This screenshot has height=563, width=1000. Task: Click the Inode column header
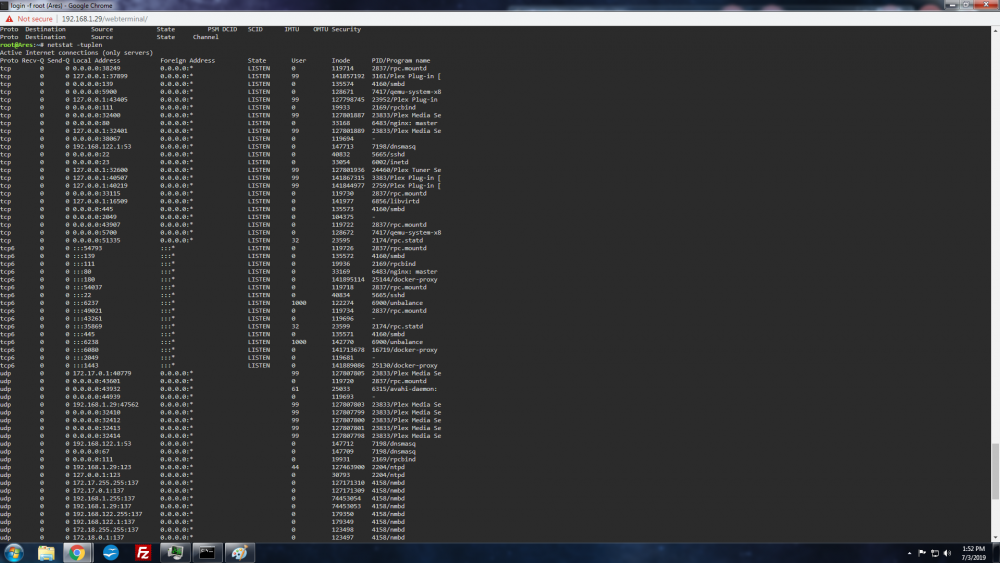click(341, 61)
